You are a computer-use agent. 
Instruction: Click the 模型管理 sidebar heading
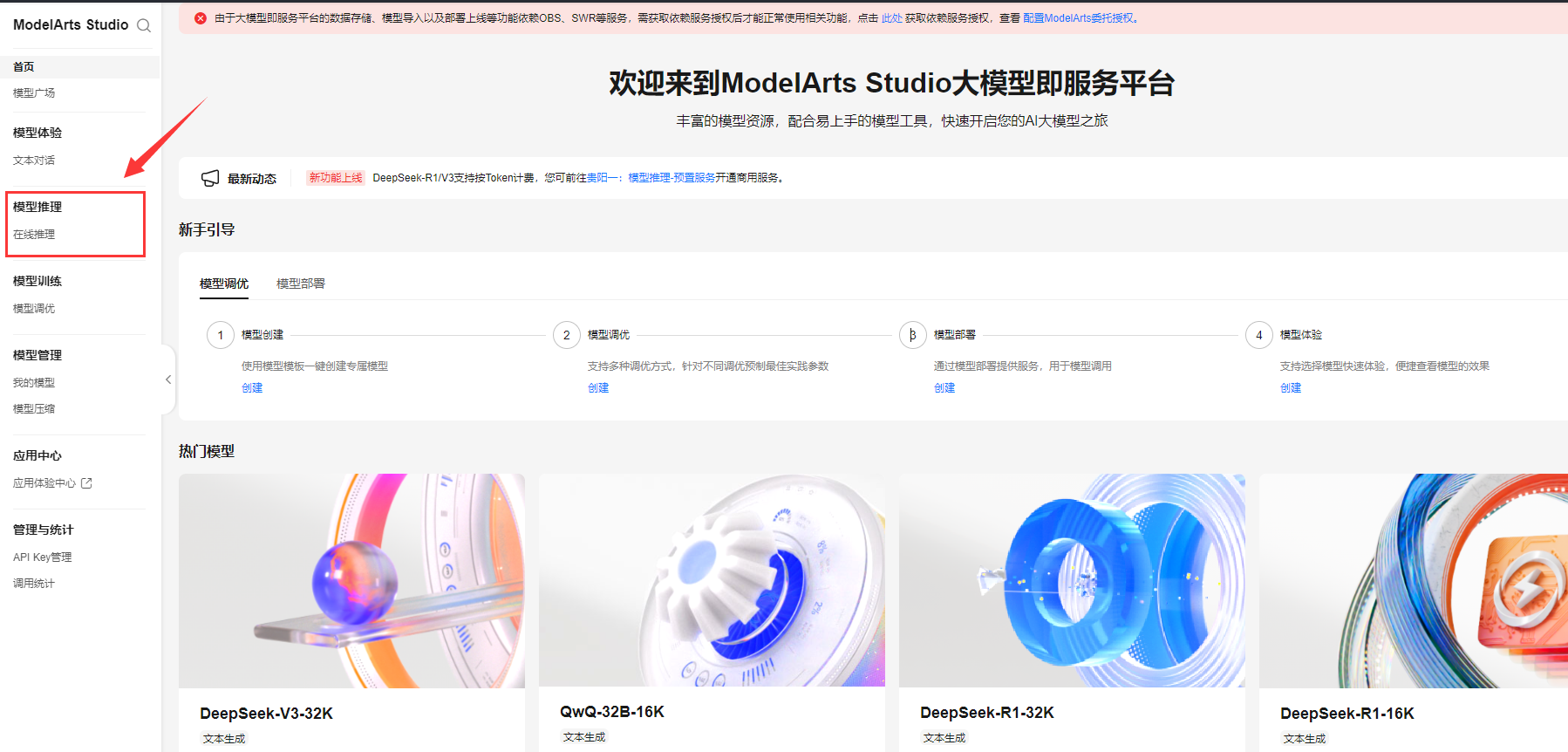(37, 355)
